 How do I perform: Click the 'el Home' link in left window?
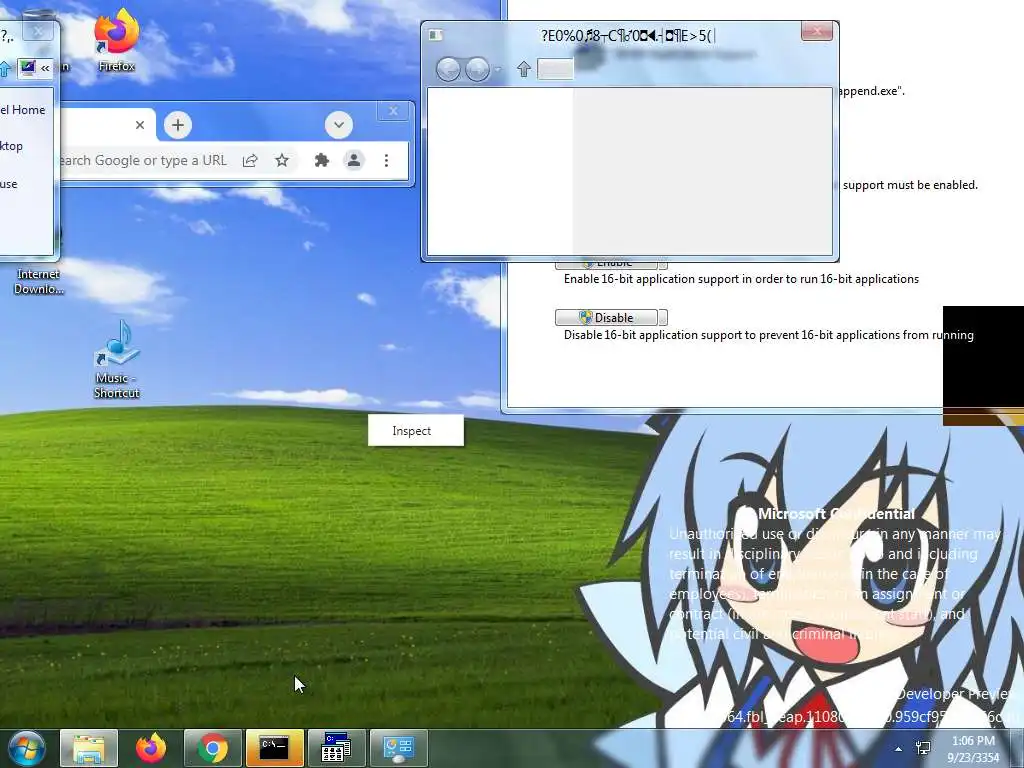pyautogui.click(x=23, y=110)
